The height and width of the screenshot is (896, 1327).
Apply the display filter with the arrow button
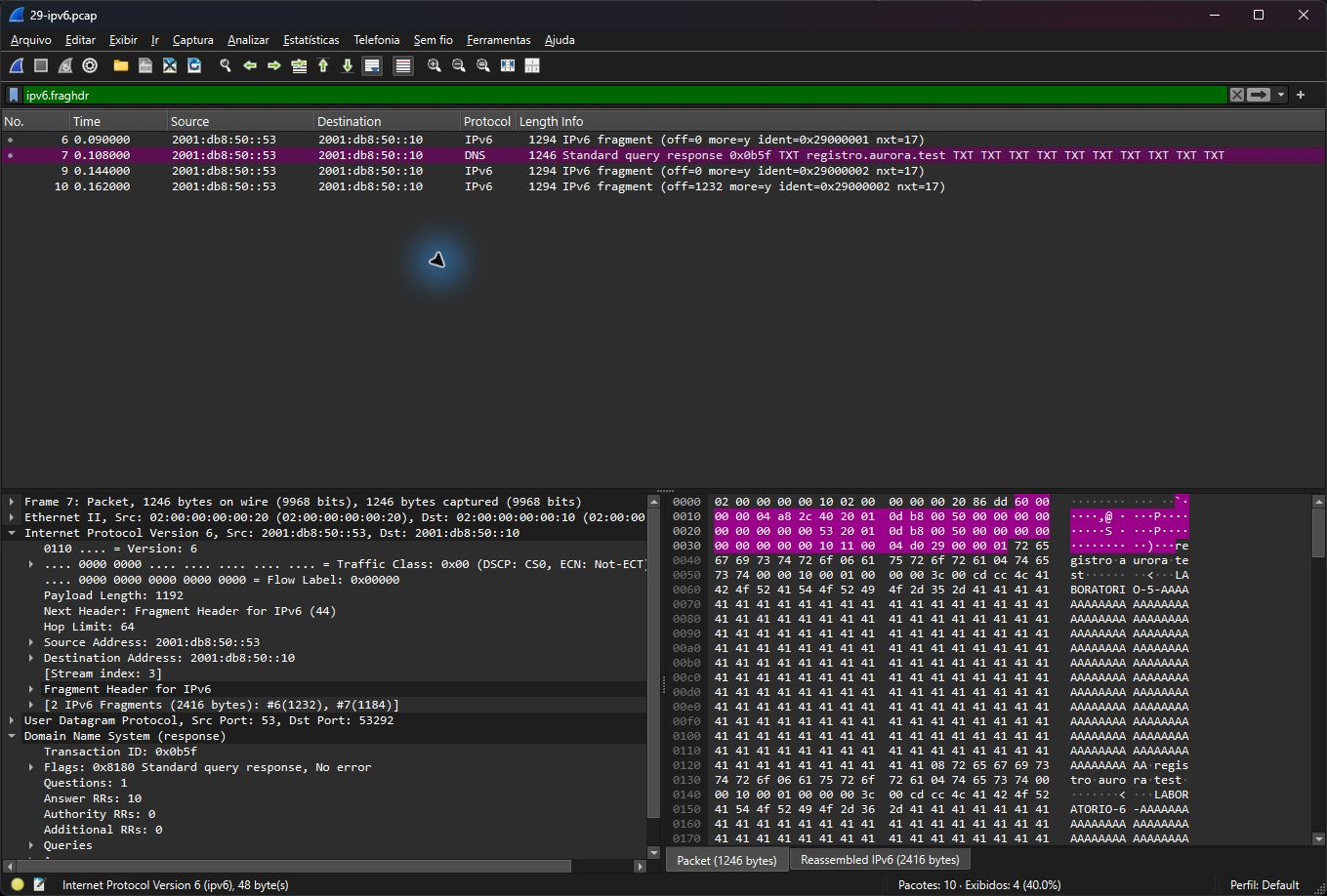point(1259,95)
